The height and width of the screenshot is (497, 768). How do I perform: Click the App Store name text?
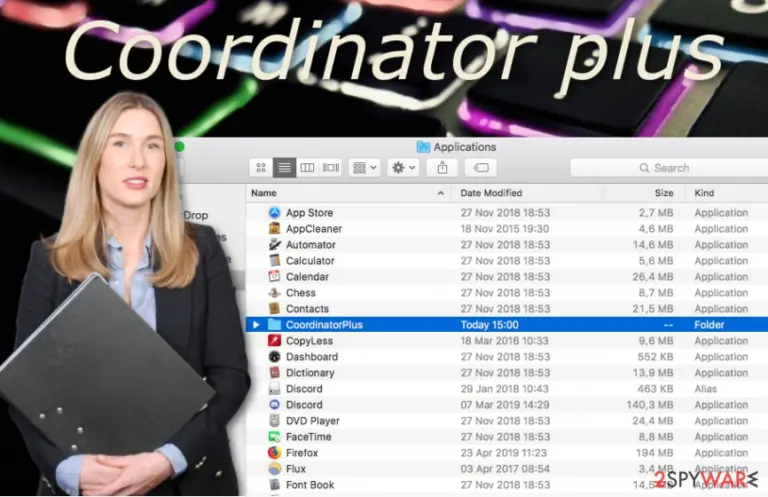(310, 213)
